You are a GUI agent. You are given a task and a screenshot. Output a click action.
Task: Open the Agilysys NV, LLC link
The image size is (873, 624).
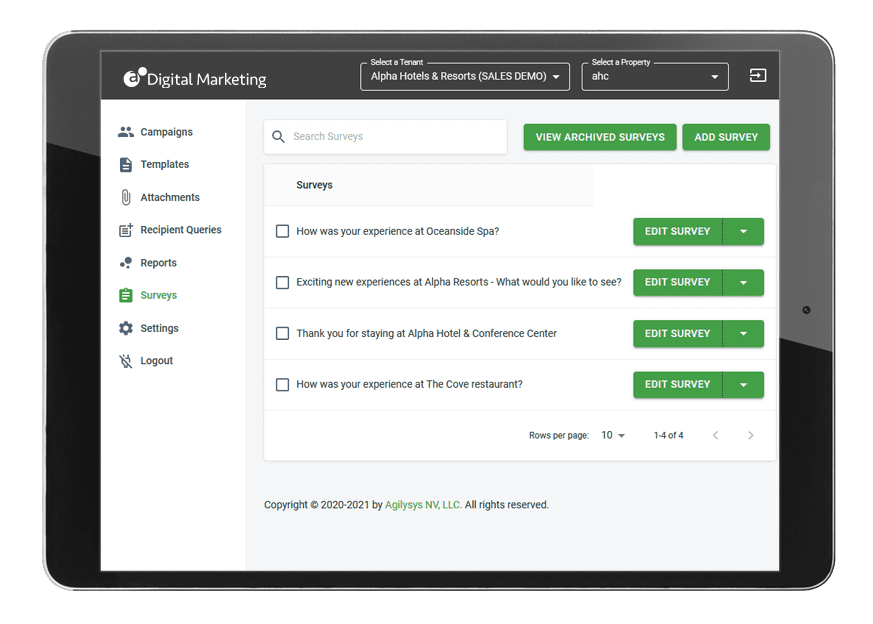[423, 505]
